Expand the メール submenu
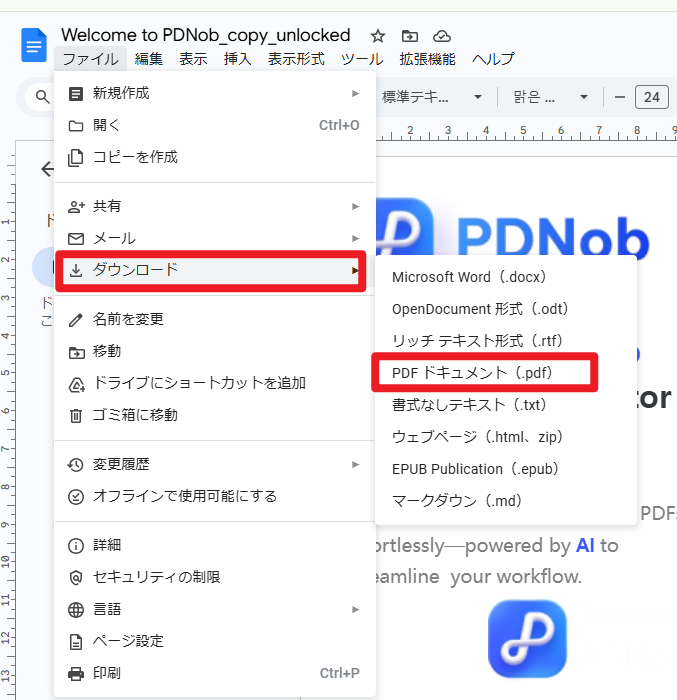Image resolution: width=677 pixels, height=700 pixels. [215, 238]
